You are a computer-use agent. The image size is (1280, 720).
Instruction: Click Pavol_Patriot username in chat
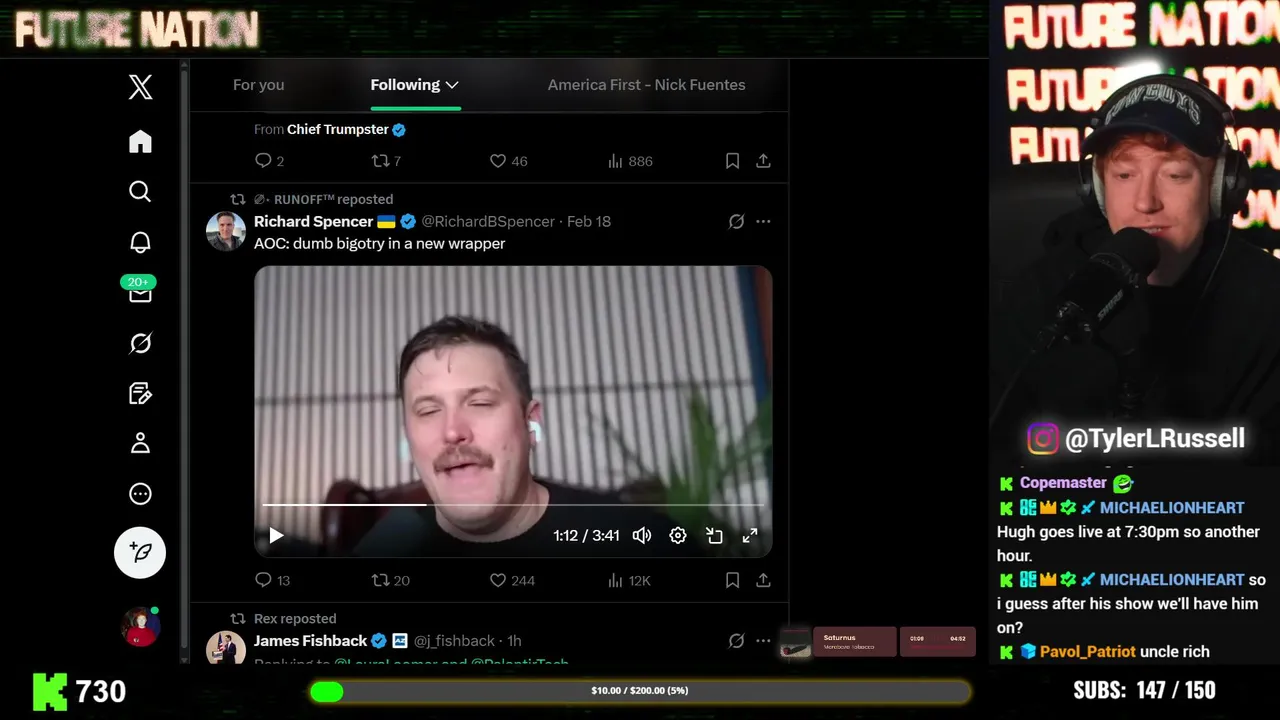[1087, 652]
